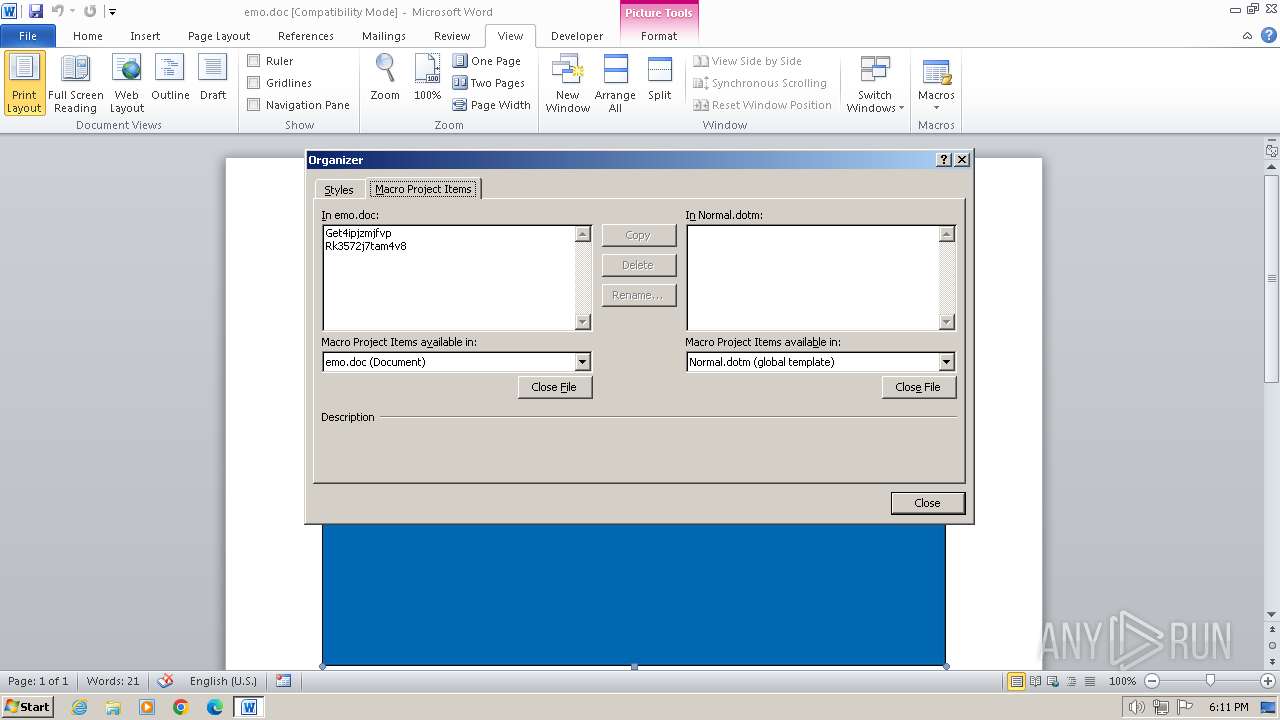1280x720 pixels.
Task: Click the Undo icon in title bar
Action: tap(57, 11)
